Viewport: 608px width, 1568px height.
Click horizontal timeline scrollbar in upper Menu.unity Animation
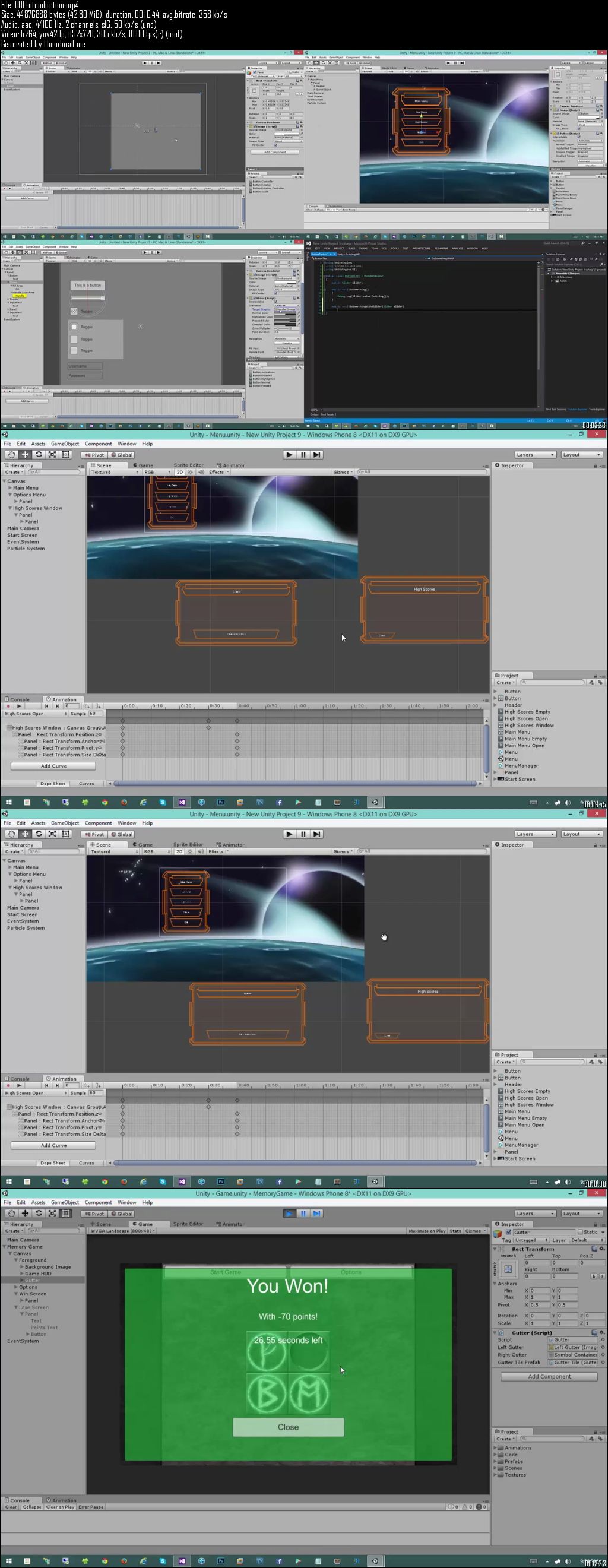(x=294, y=783)
